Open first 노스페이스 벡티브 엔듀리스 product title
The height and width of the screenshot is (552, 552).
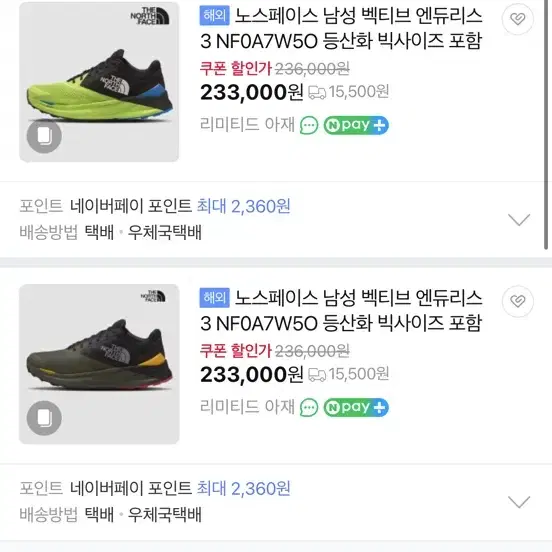click(x=341, y=29)
